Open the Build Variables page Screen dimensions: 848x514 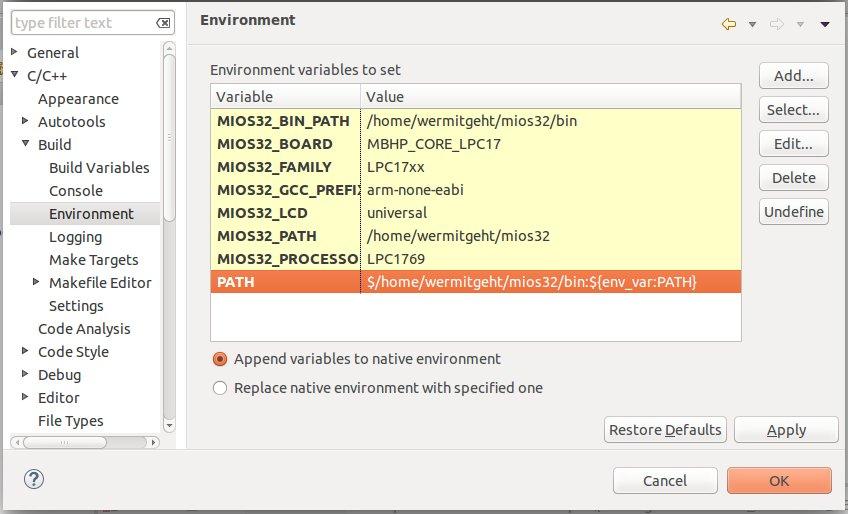(x=99, y=168)
